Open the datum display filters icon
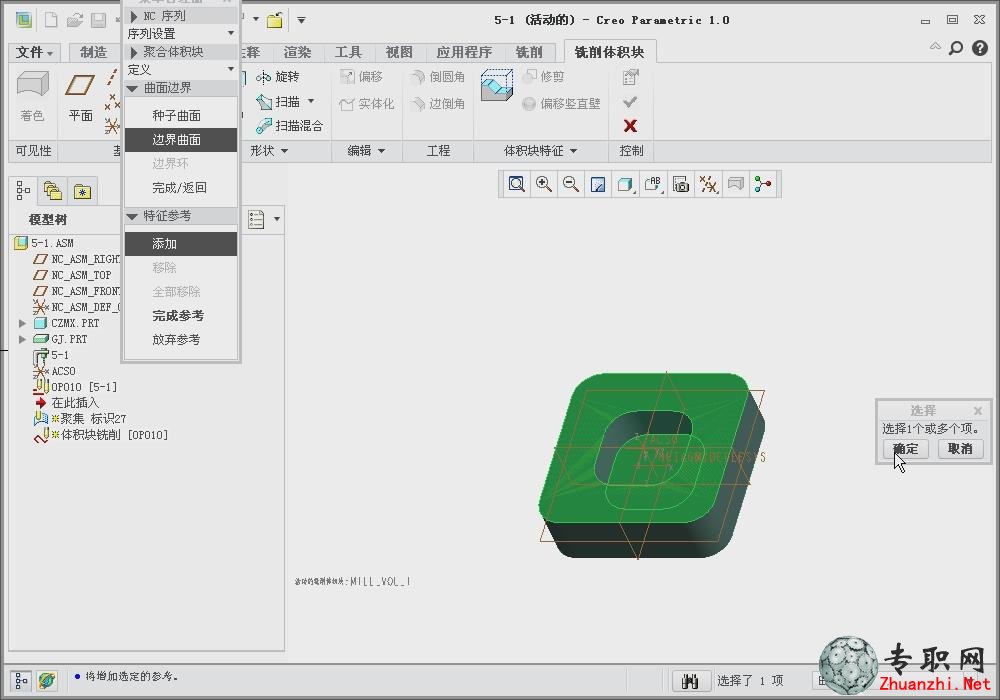1000x700 pixels. [709, 184]
